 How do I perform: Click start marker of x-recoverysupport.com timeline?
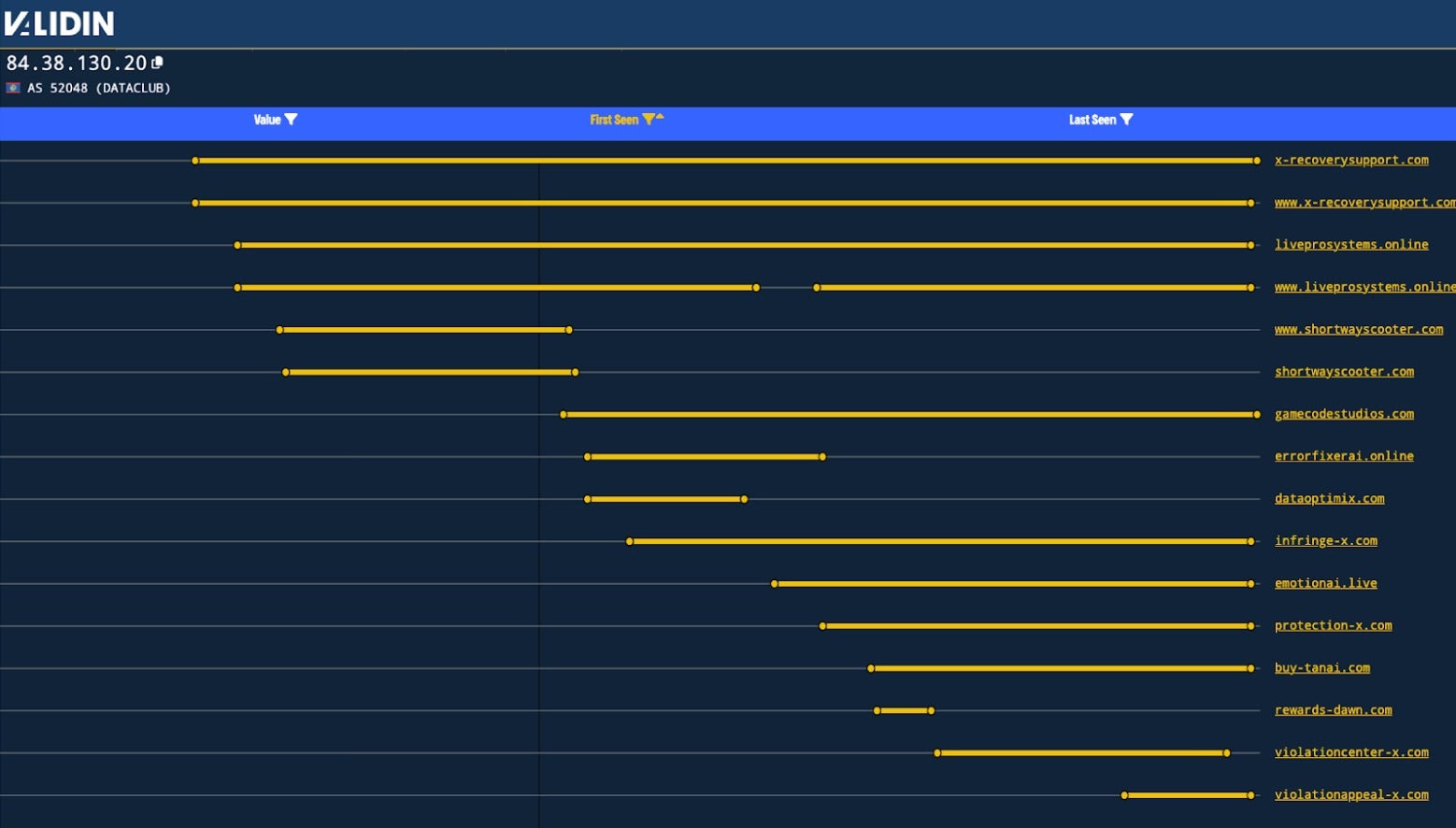(195, 161)
